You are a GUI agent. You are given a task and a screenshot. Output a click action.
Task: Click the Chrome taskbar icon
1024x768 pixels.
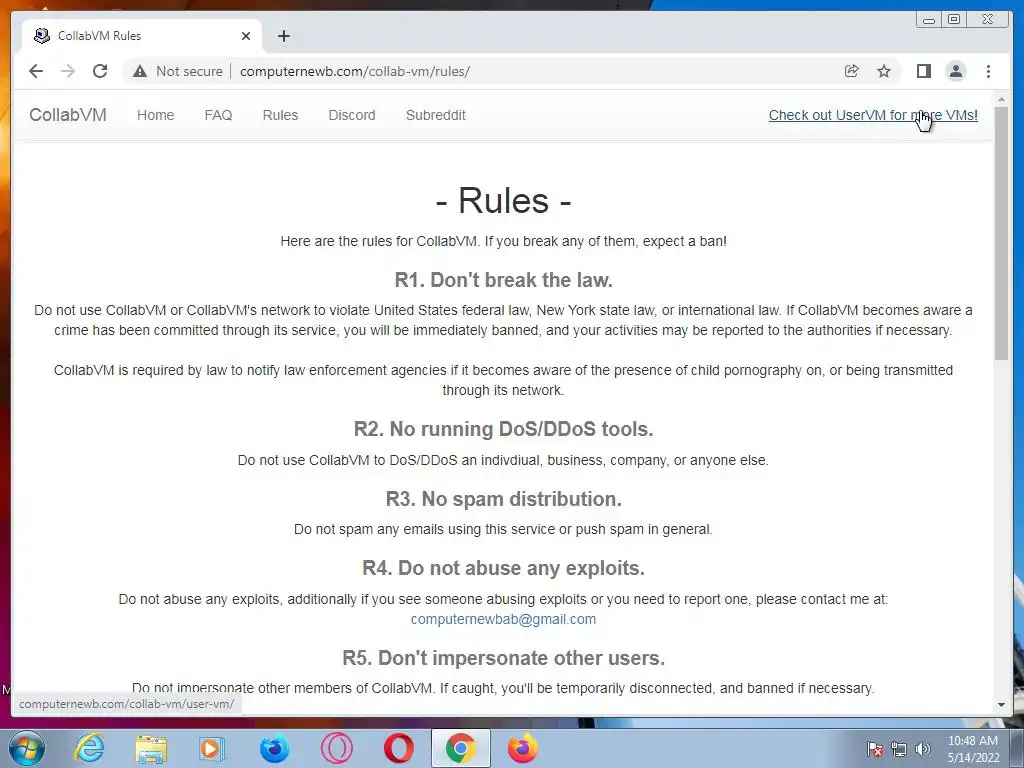click(x=460, y=748)
